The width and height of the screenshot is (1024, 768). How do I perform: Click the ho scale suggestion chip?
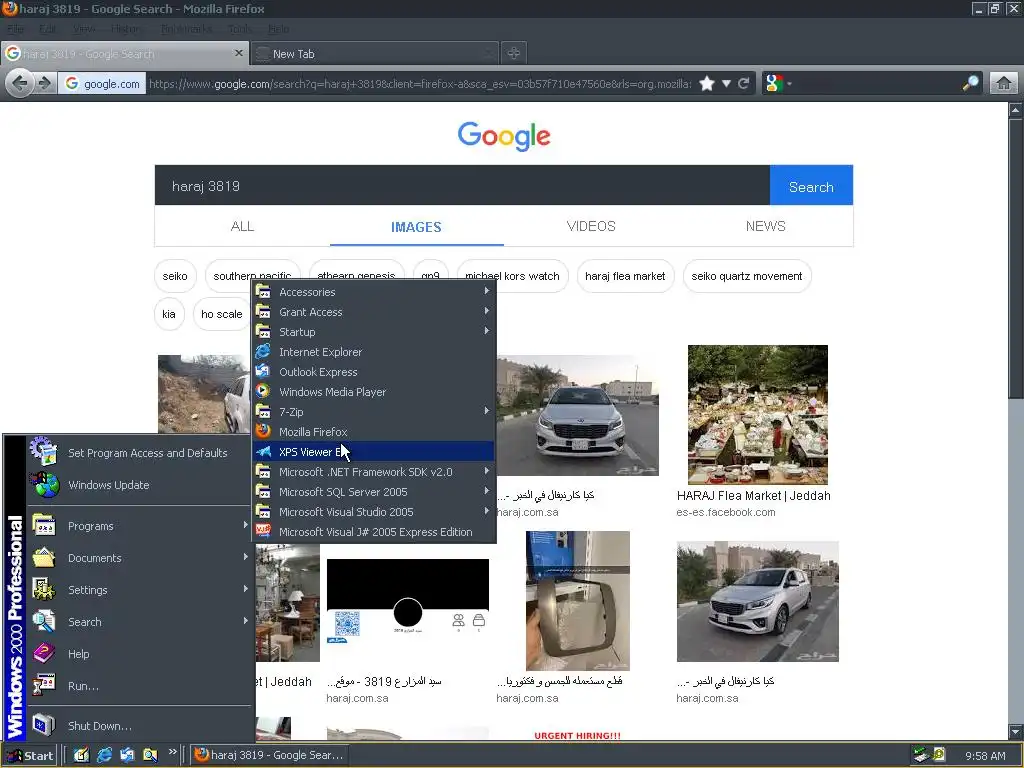(x=221, y=314)
